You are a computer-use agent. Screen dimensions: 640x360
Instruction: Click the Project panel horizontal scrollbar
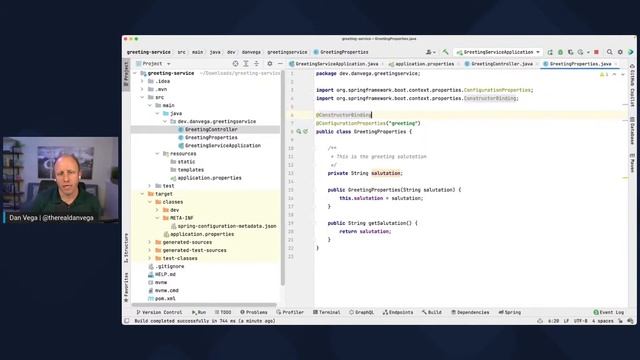[x=204, y=304]
